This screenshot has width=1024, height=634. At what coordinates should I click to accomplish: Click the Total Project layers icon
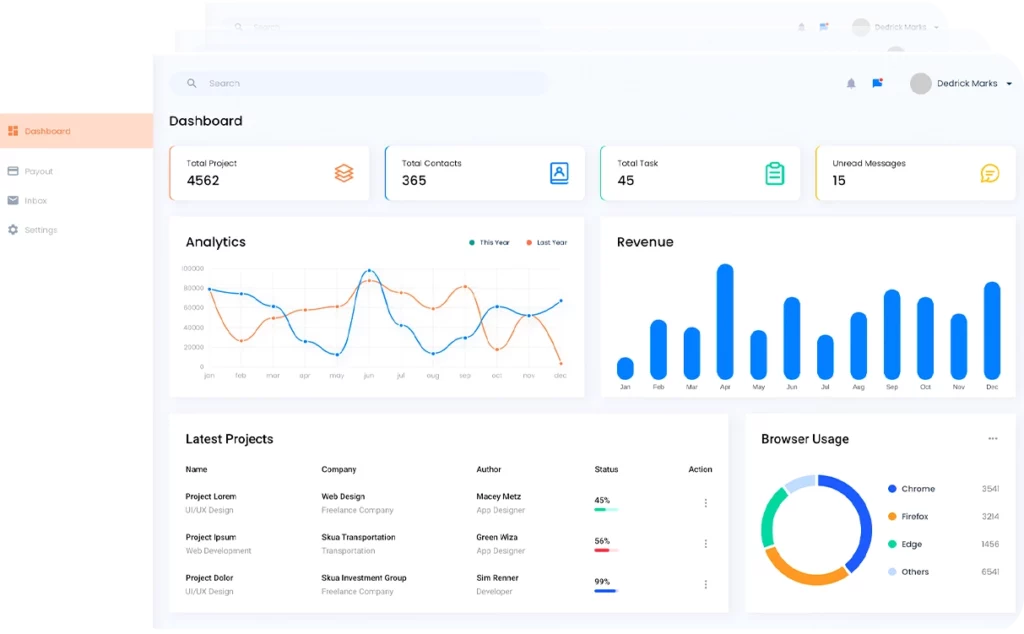[x=344, y=173]
